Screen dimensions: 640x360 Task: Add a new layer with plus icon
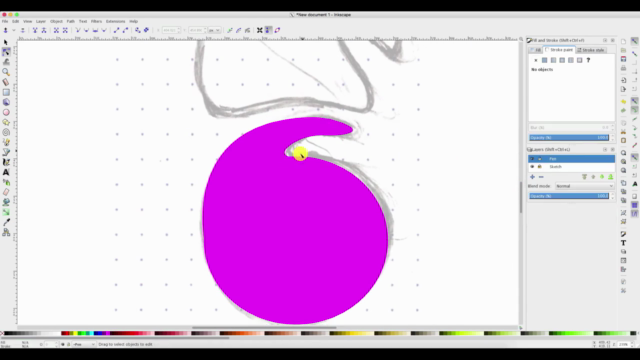coord(532,177)
